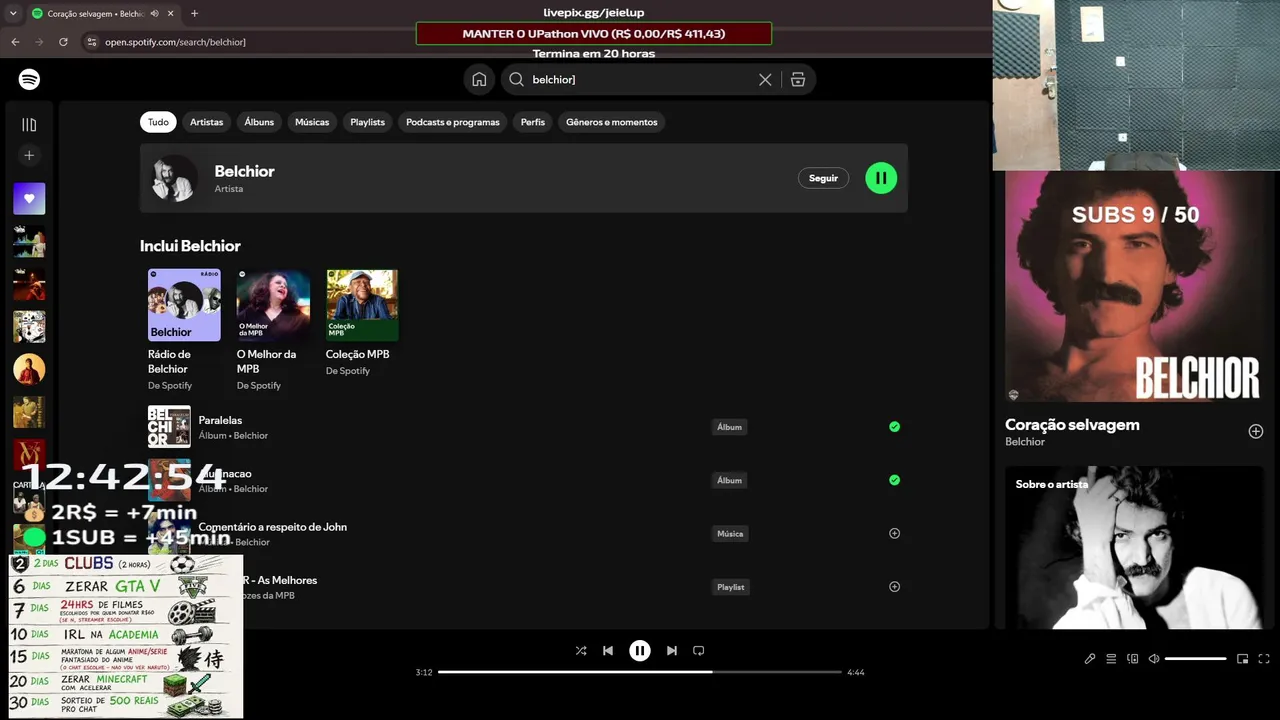Screen dimensions: 1280x720
Task: Filter results by Artistas
Action: [x=207, y=122]
